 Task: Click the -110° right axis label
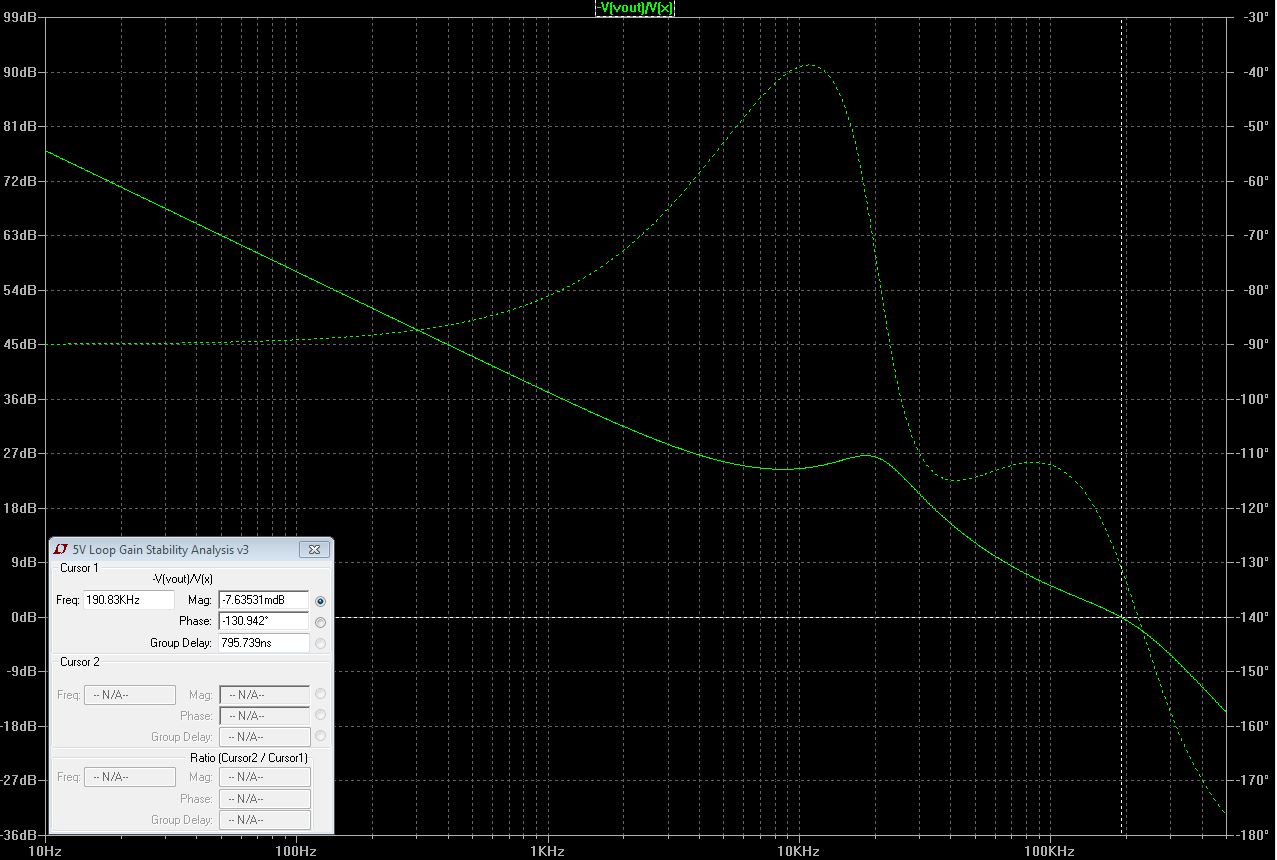point(1255,453)
